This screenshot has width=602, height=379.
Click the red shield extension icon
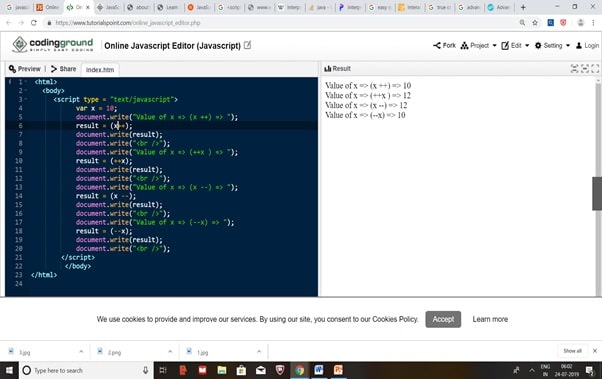point(563,23)
